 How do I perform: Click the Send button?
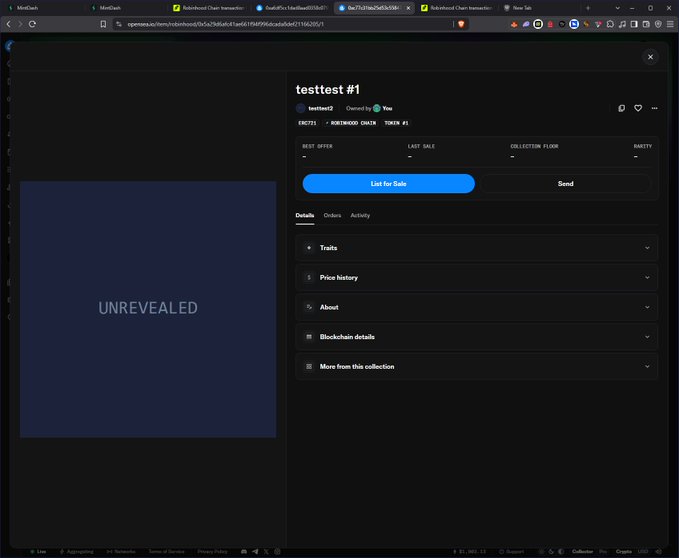[x=565, y=184]
